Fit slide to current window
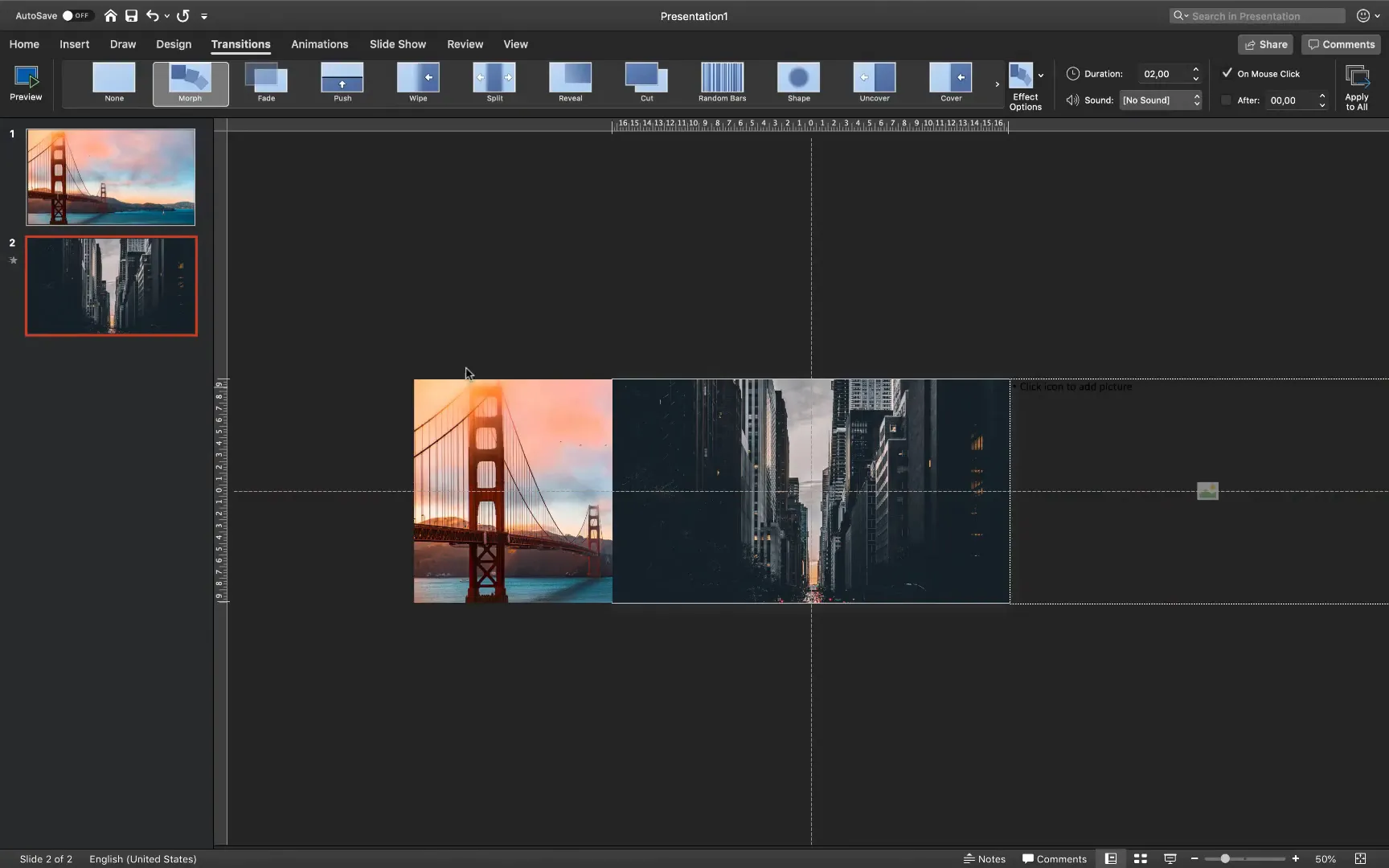This screenshot has height=868, width=1389. tap(1360, 858)
